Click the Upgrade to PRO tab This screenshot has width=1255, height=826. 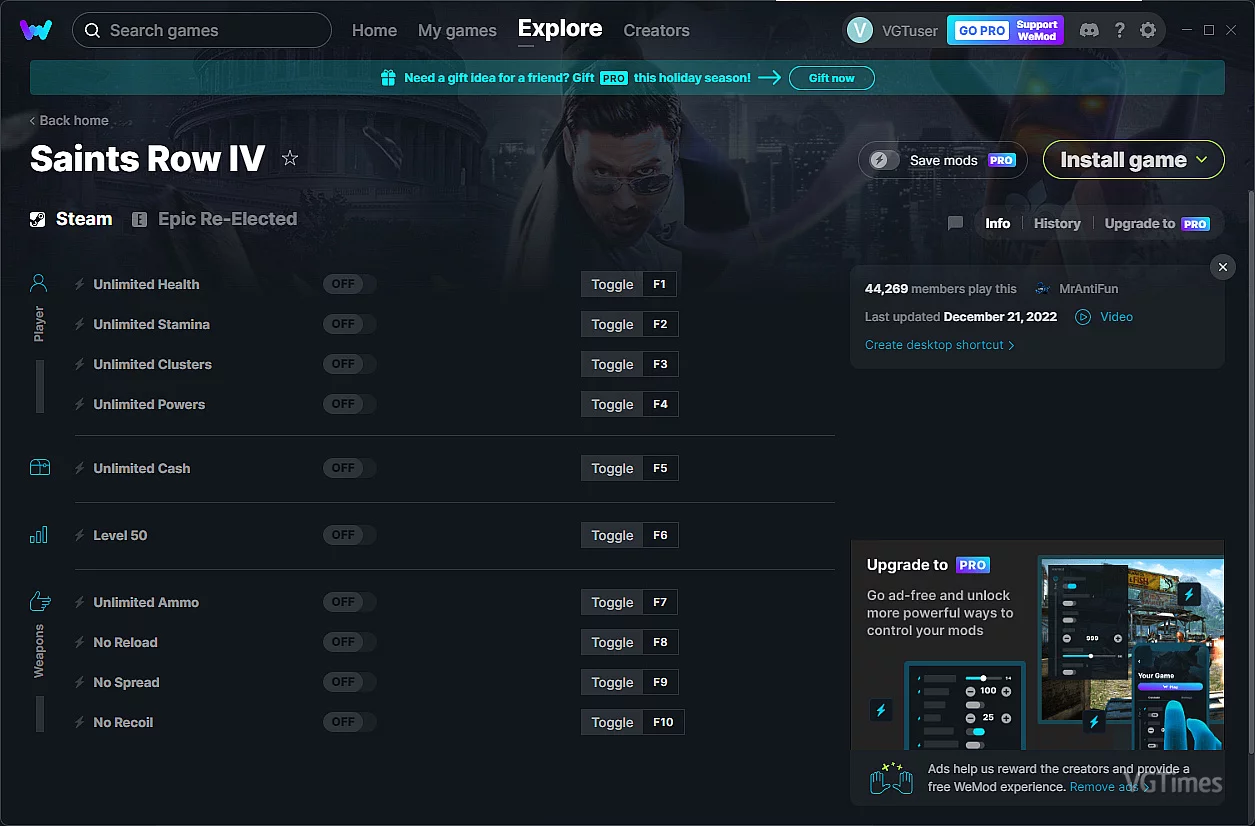[1157, 223]
